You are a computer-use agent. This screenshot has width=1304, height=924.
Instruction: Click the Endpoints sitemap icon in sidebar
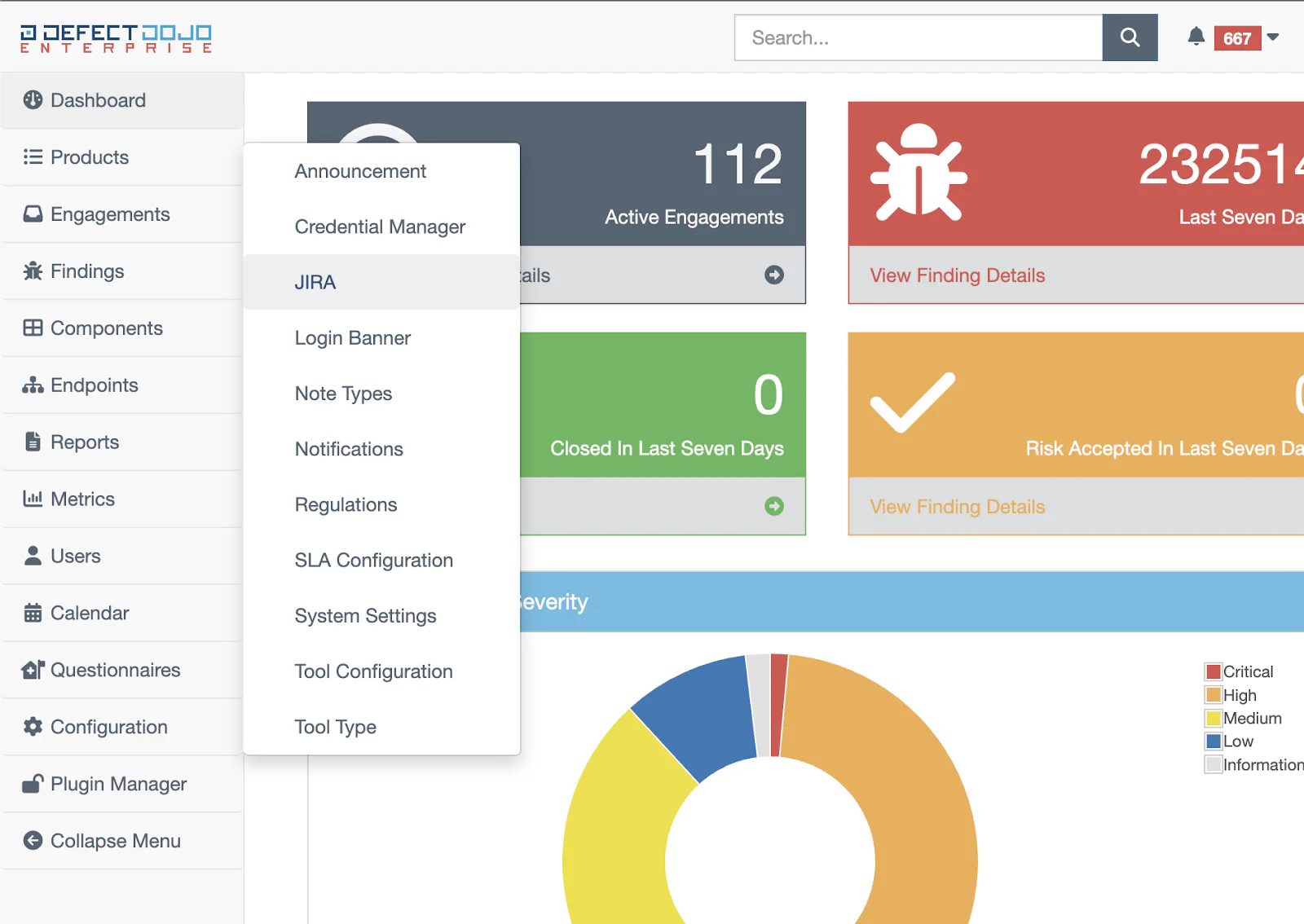pyautogui.click(x=33, y=385)
